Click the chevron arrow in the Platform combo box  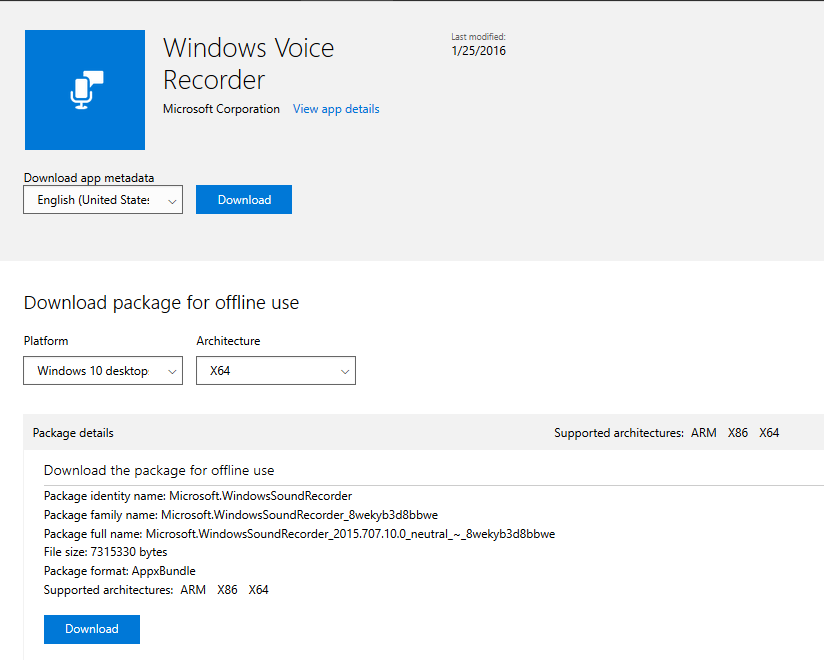[172, 372]
